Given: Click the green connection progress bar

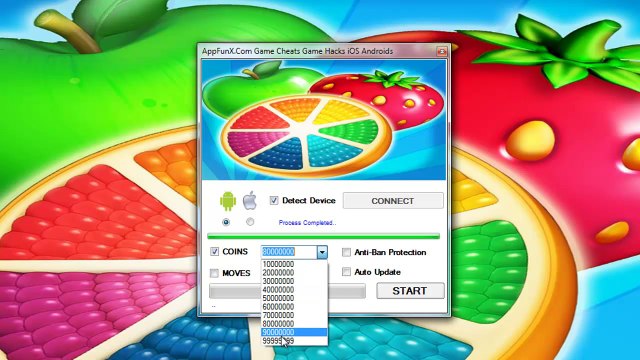Looking at the screenshot, I should point(323,236).
